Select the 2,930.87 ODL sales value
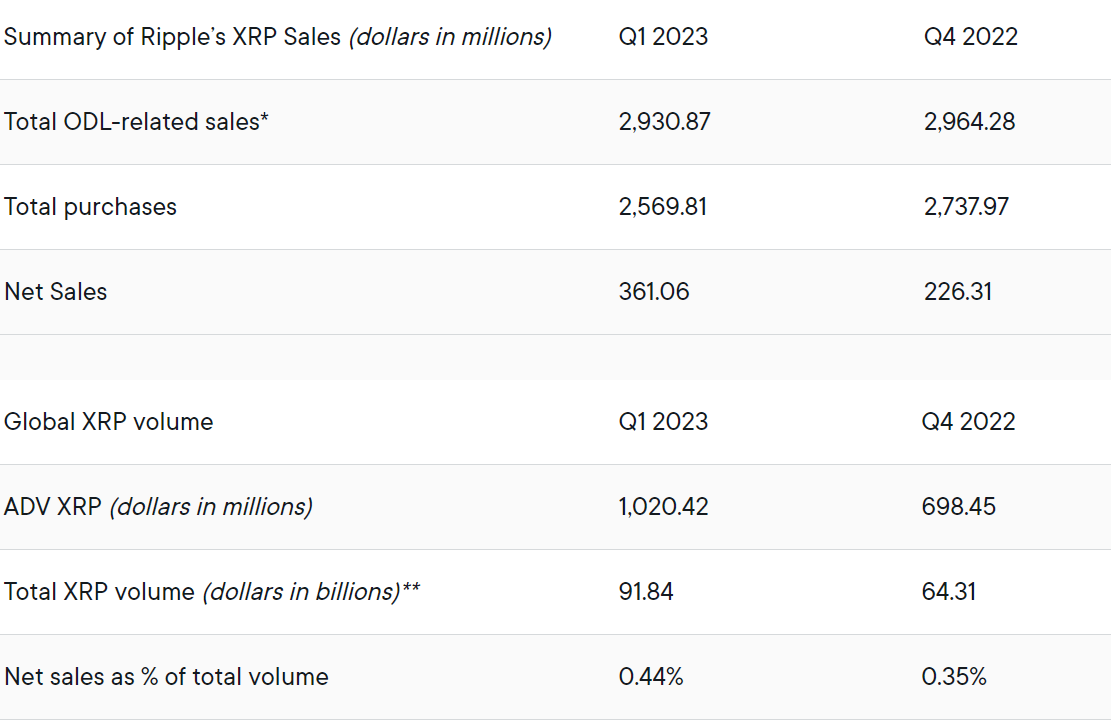 tap(664, 122)
